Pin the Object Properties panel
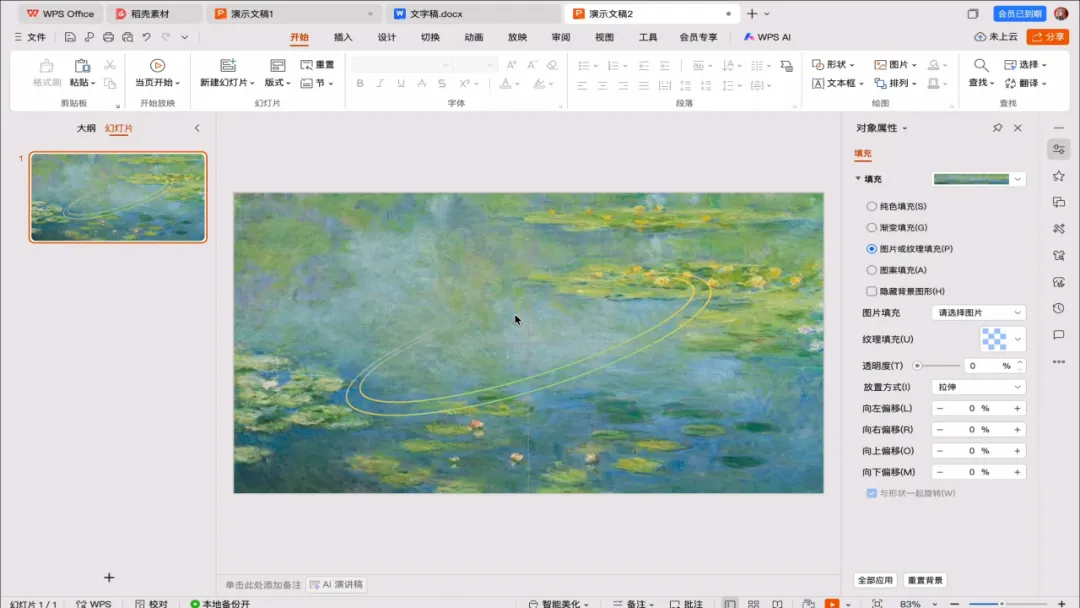This screenshot has width=1080, height=608. (x=997, y=128)
